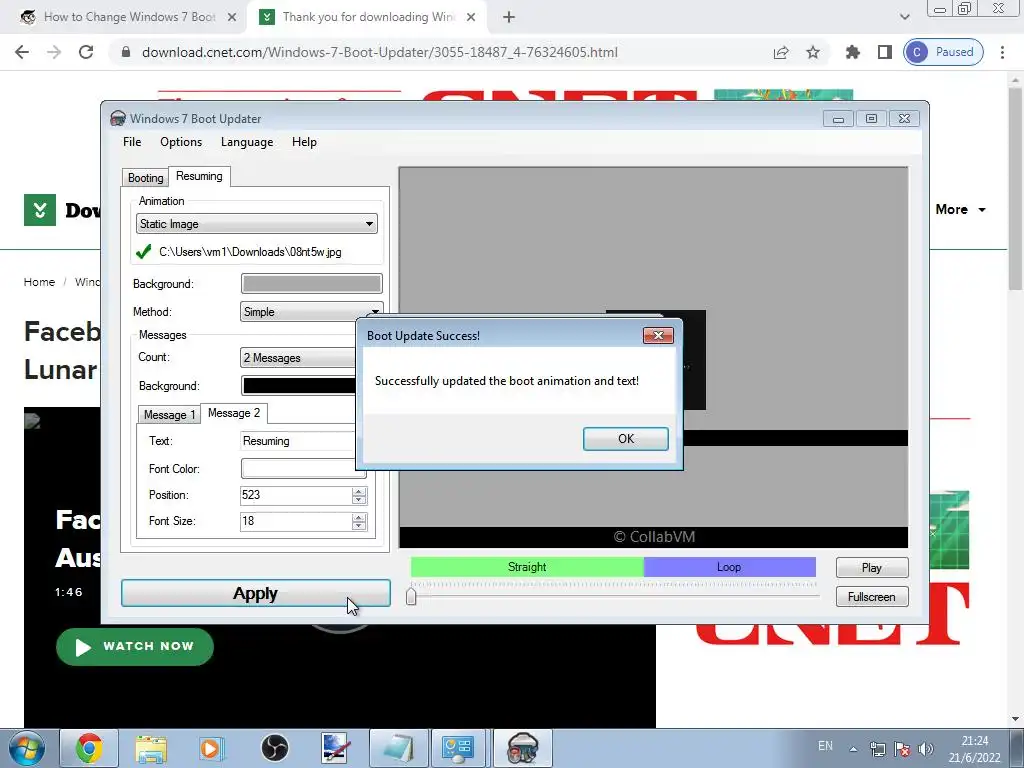Click the Font Size field showing 18
This screenshot has width=1024, height=768.
tap(296, 521)
